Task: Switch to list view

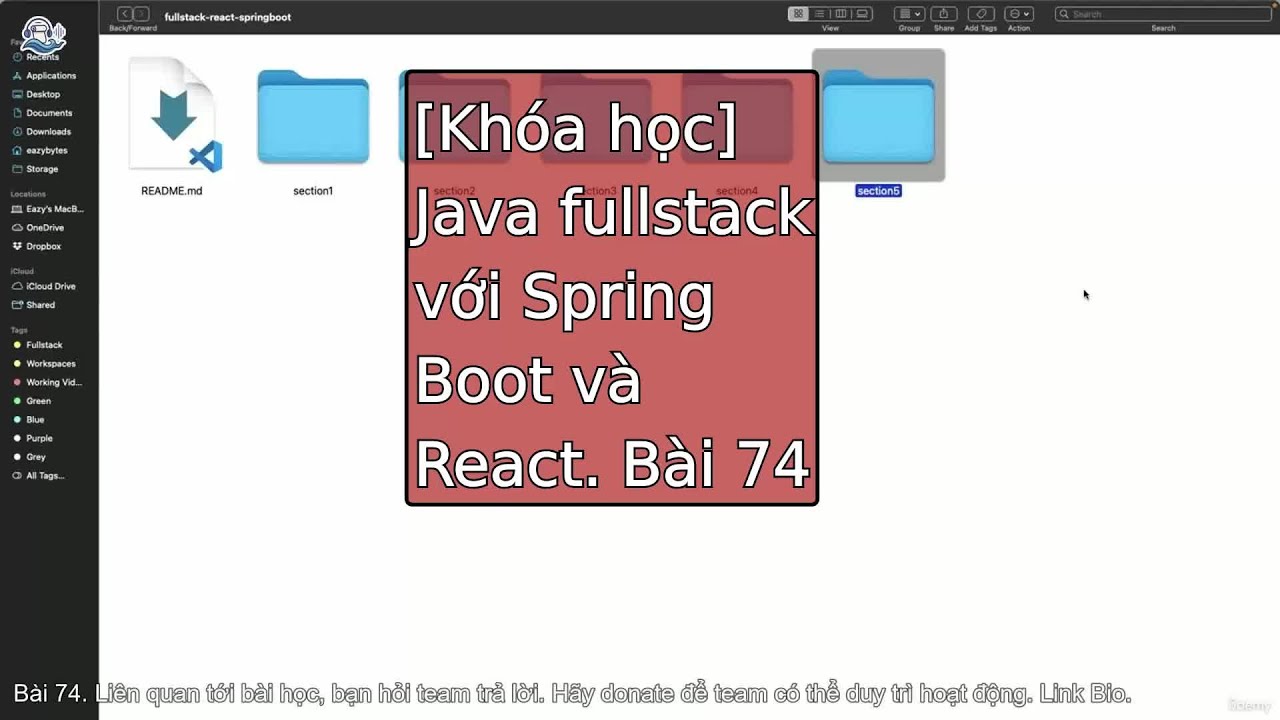Action: 819,14
